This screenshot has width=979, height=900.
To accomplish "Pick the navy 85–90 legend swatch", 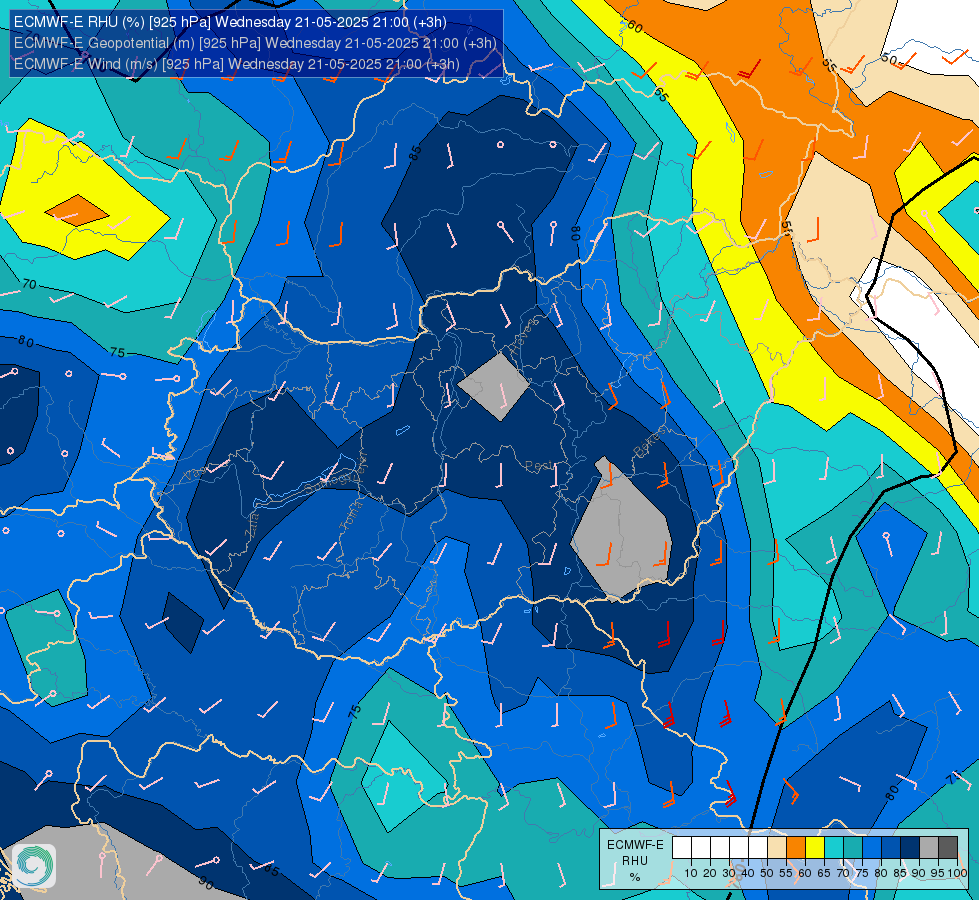I will (x=910, y=848).
